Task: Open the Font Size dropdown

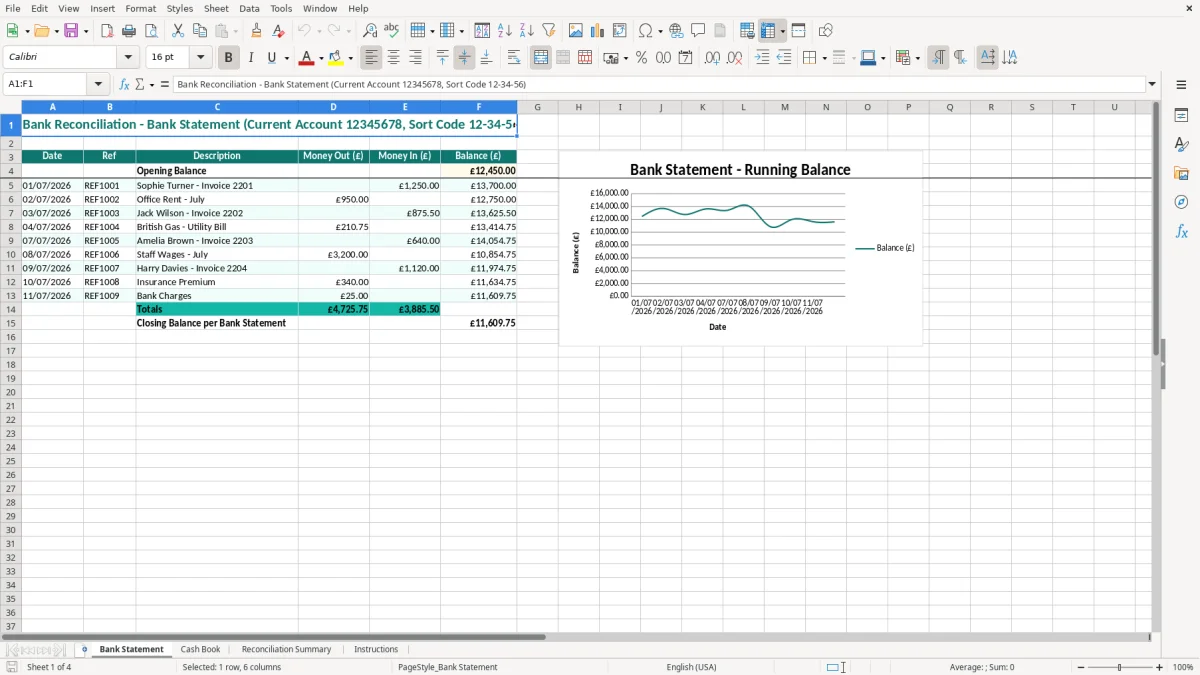Action: pos(200,58)
